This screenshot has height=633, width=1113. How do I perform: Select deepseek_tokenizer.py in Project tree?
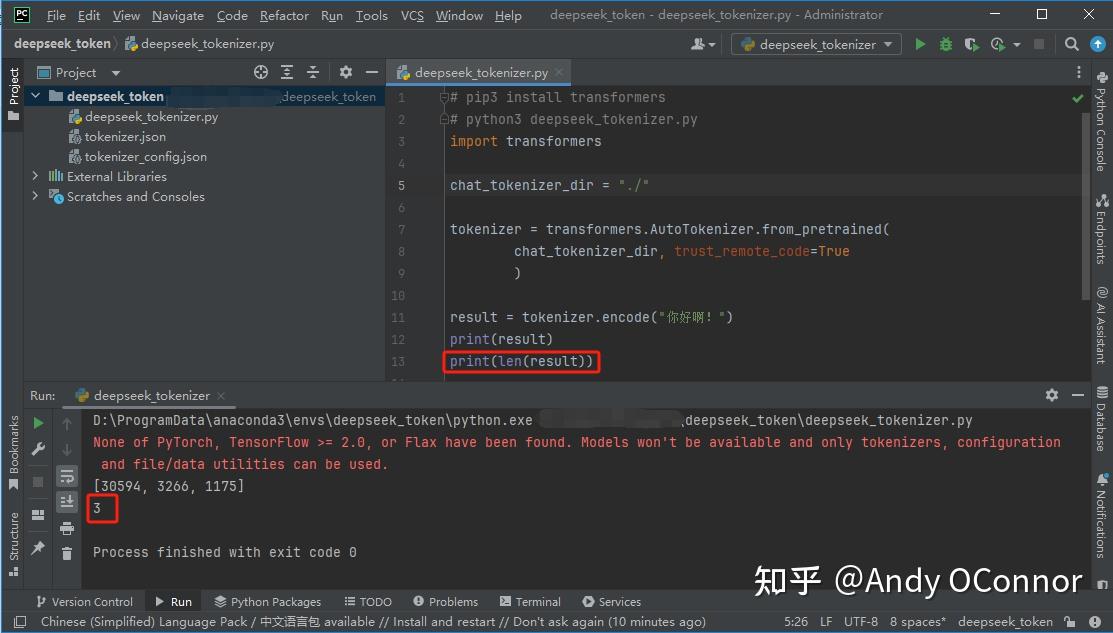[x=151, y=116]
